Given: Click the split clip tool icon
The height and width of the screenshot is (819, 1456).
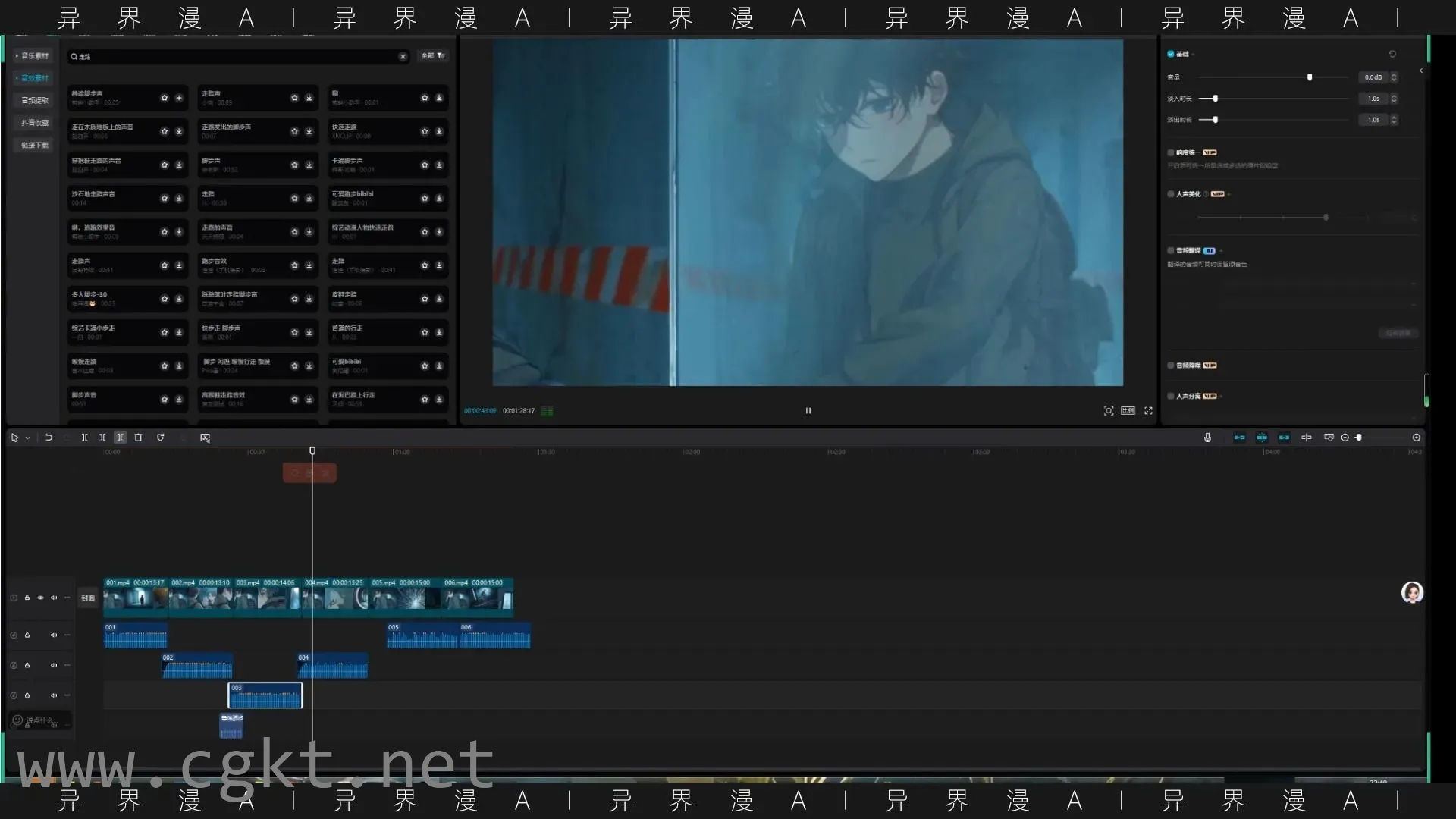Looking at the screenshot, I should [x=84, y=438].
